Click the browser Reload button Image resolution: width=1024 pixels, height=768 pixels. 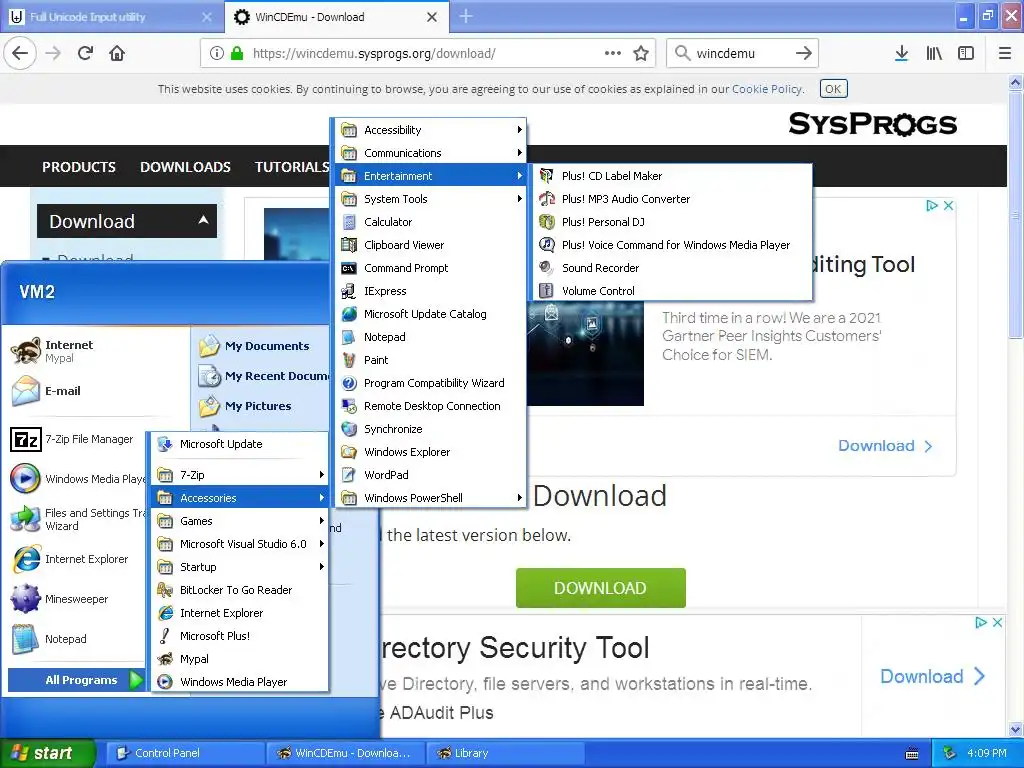86,53
